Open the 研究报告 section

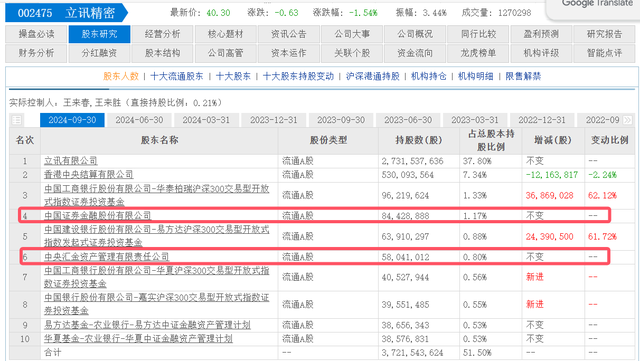[x=604, y=34]
